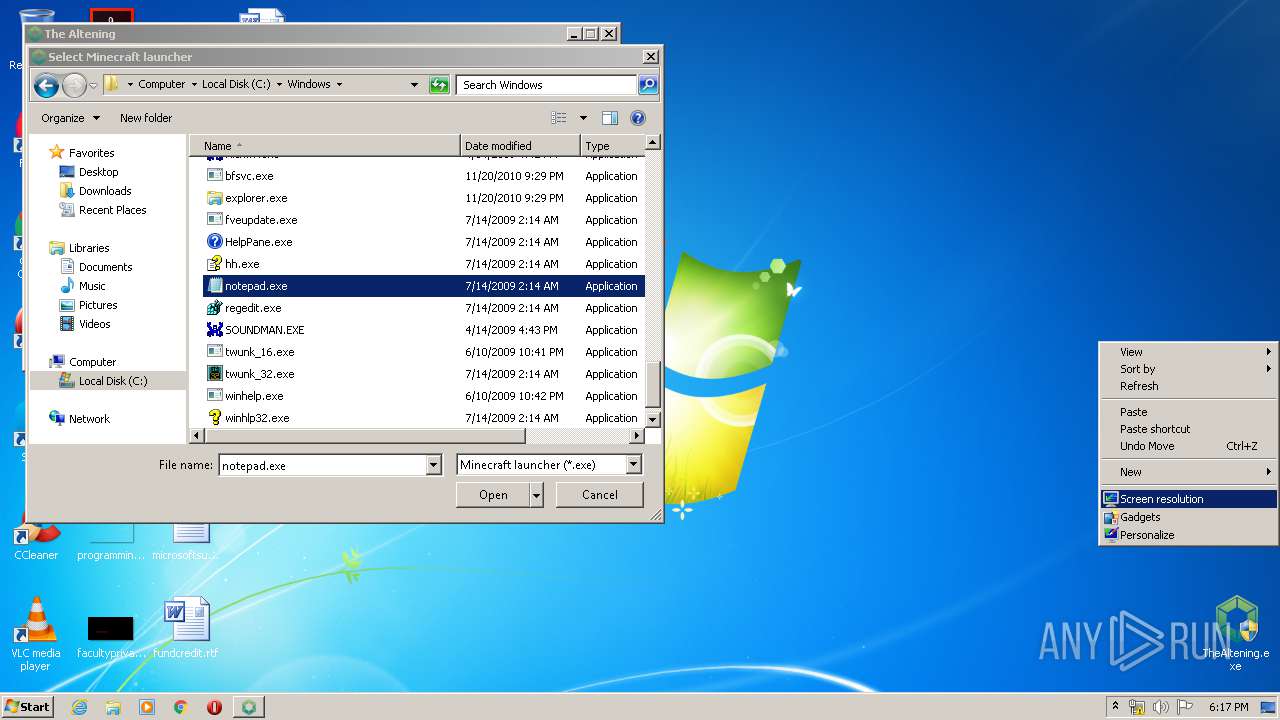Click the Cancel button
Viewport: 1280px width, 720px height.
tap(600, 495)
